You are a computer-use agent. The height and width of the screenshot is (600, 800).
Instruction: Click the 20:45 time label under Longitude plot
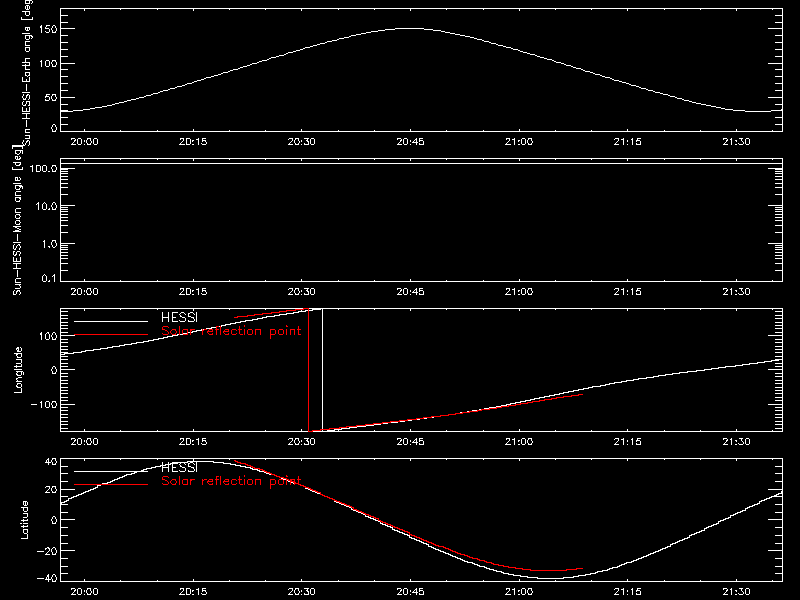[410, 442]
